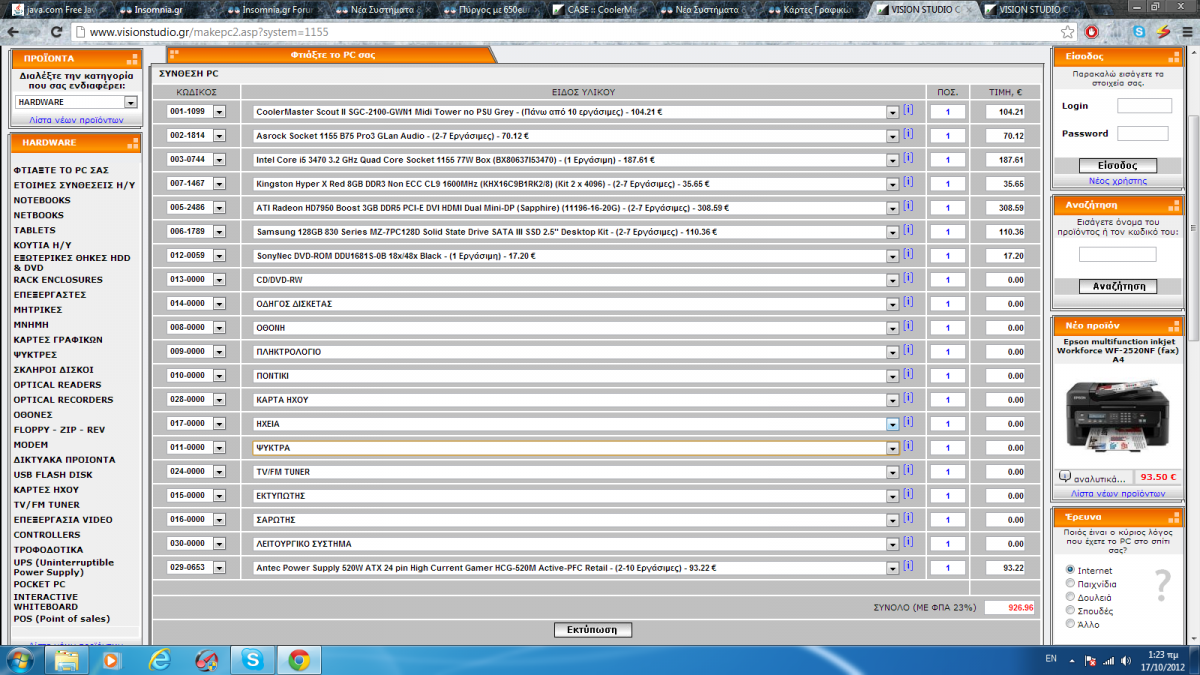Screen dimensions: 1200x675
Task: Open Internet Explorer from taskbar
Action: [159, 660]
